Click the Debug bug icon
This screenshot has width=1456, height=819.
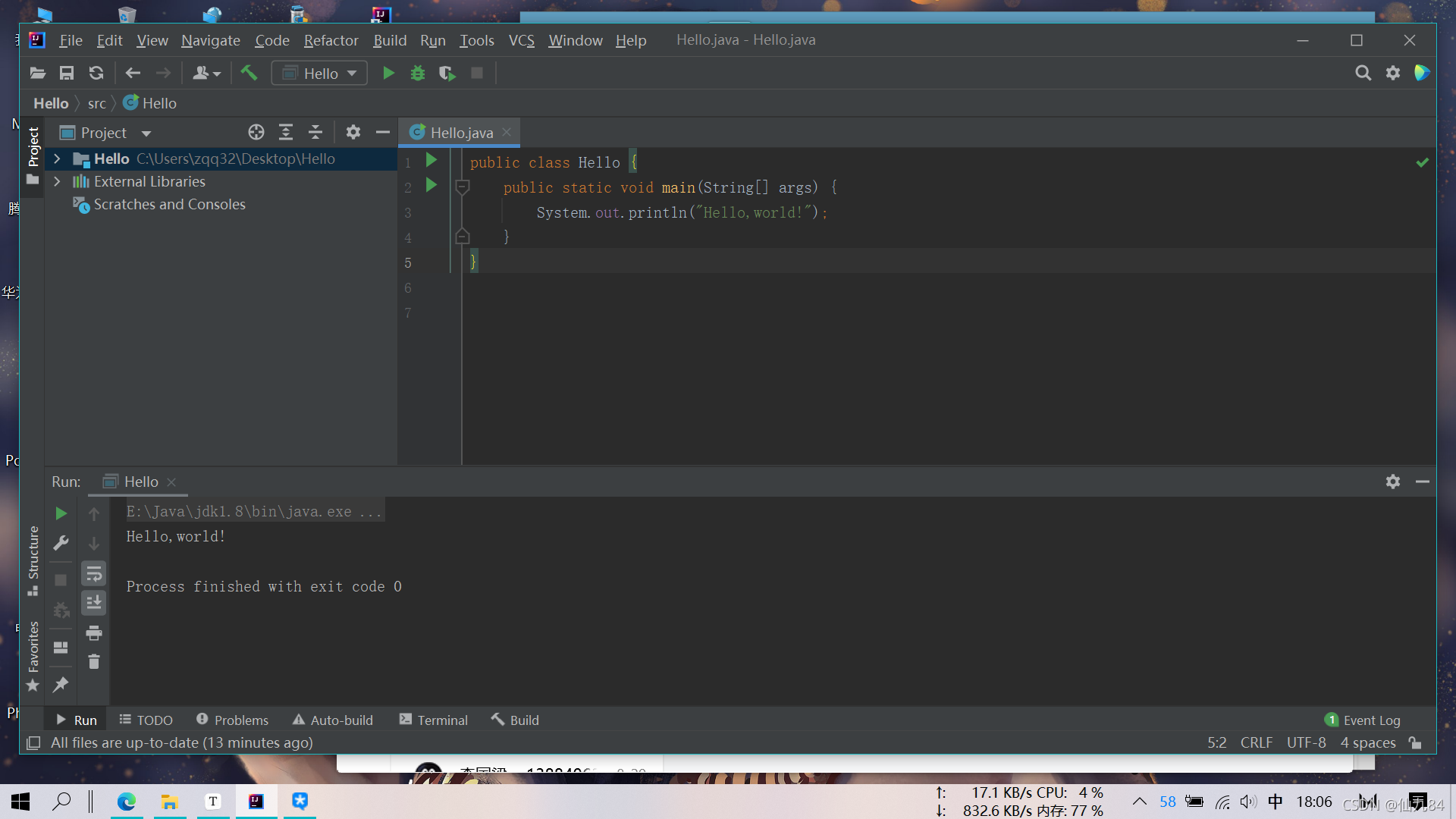coord(417,73)
